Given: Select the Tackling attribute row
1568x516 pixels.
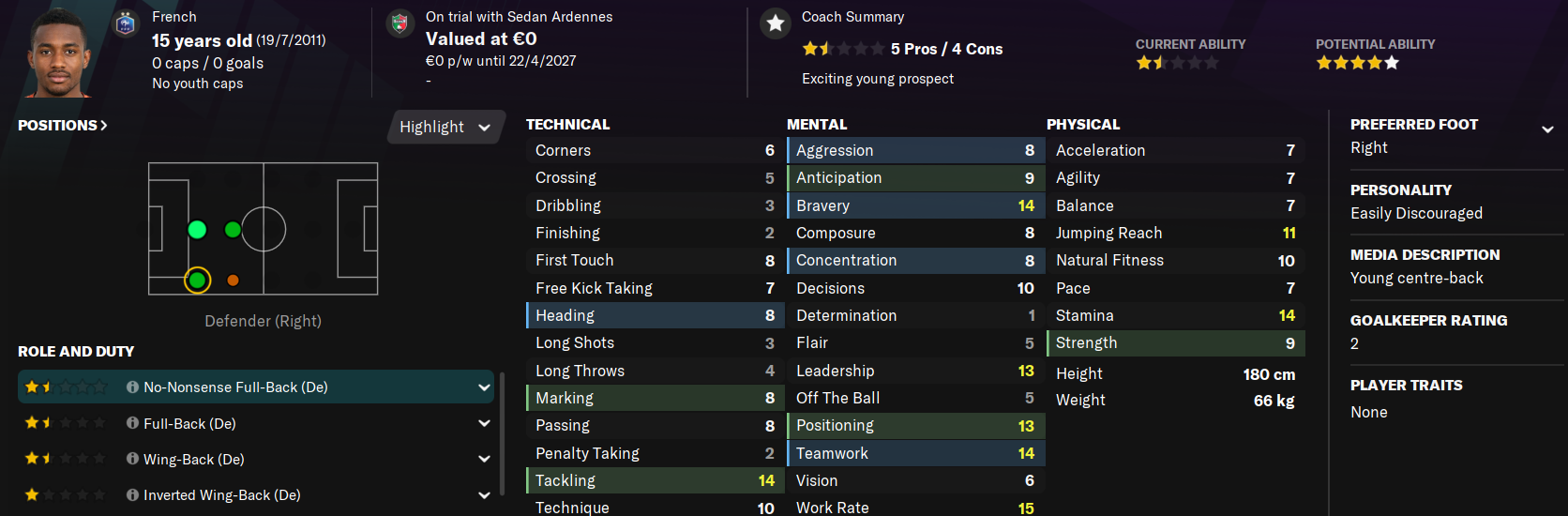Looking at the screenshot, I should [x=655, y=480].
